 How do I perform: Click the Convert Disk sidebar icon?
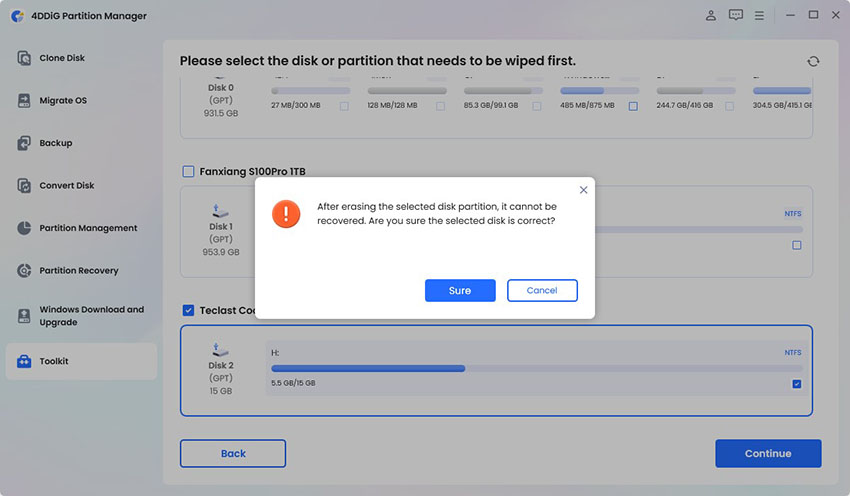(x=24, y=185)
